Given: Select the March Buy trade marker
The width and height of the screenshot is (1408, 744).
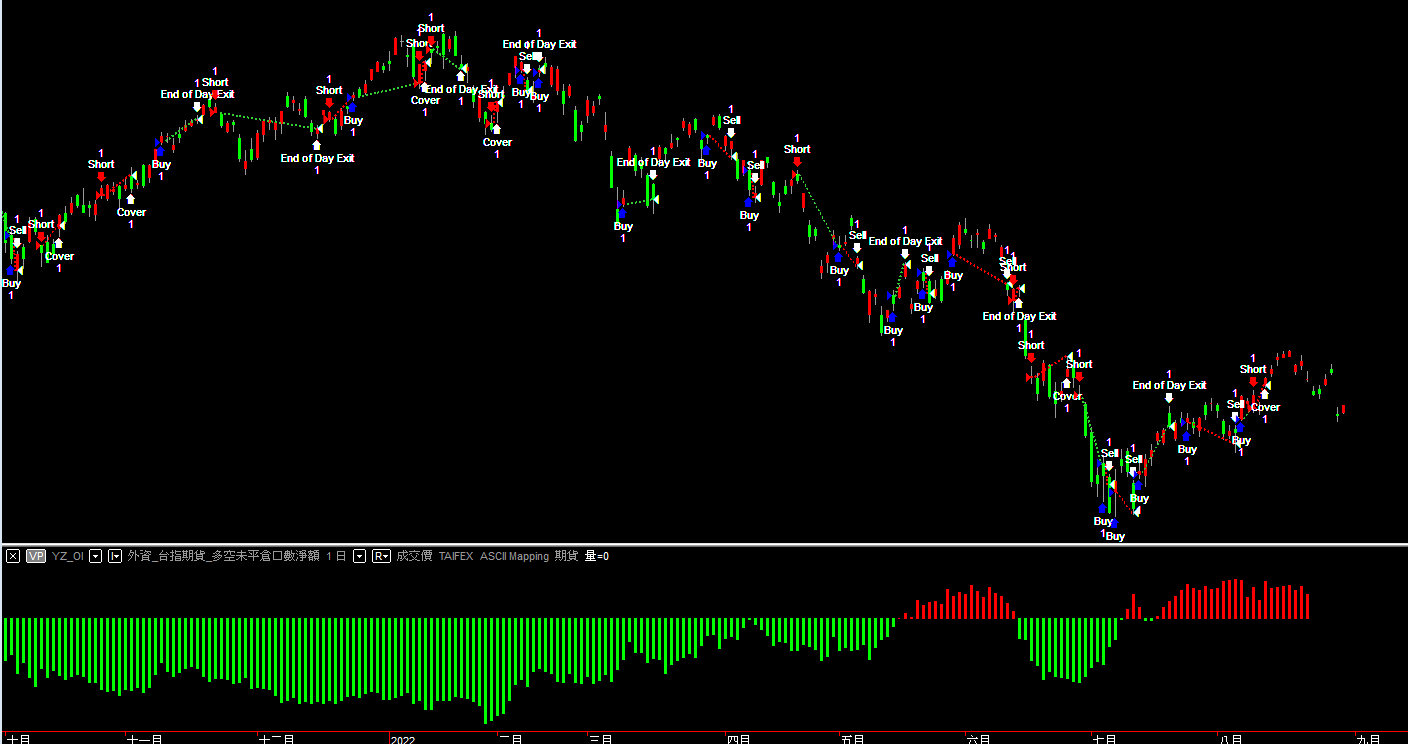Looking at the screenshot, I should tap(623, 226).
